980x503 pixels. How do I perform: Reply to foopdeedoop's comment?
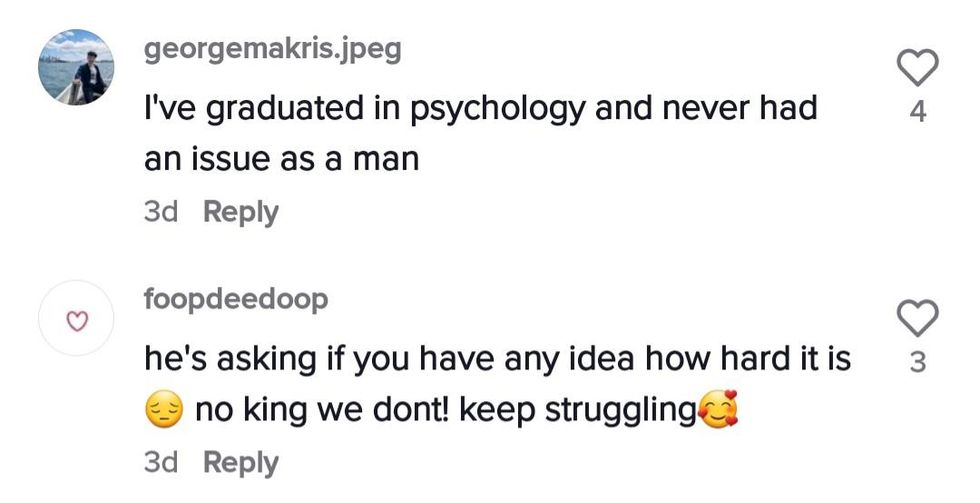coord(240,463)
